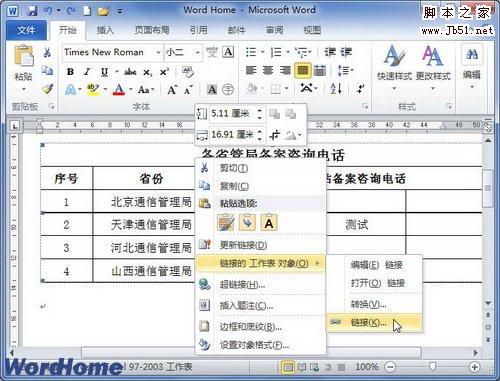500x381 pixels.
Task: Switch to the 插入 Insert tab
Action: point(105,30)
